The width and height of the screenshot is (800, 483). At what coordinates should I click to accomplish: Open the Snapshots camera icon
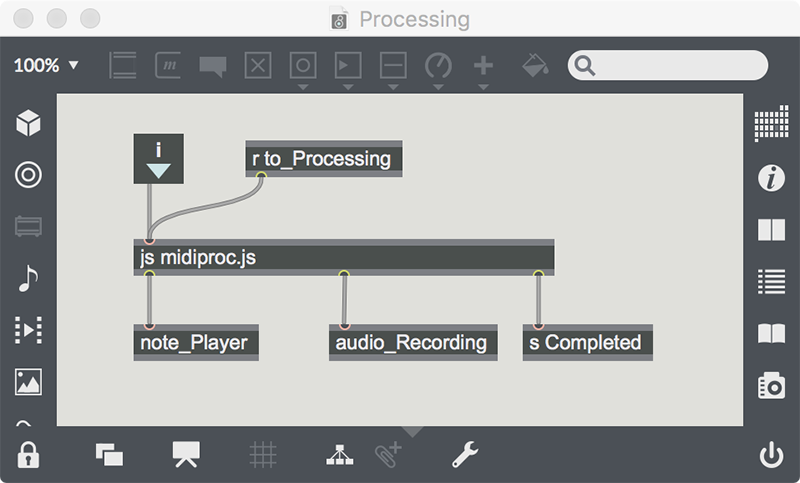[x=771, y=386]
